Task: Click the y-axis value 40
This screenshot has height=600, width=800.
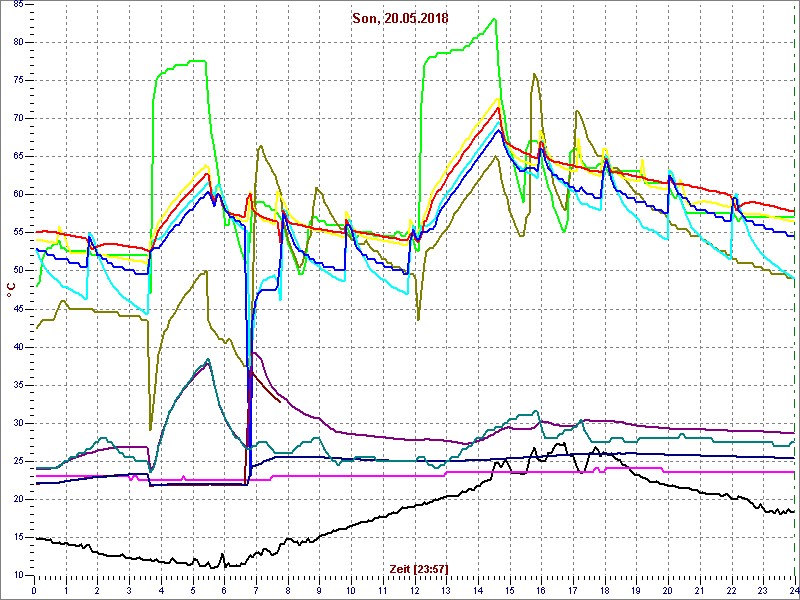Action: pos(17,347)
